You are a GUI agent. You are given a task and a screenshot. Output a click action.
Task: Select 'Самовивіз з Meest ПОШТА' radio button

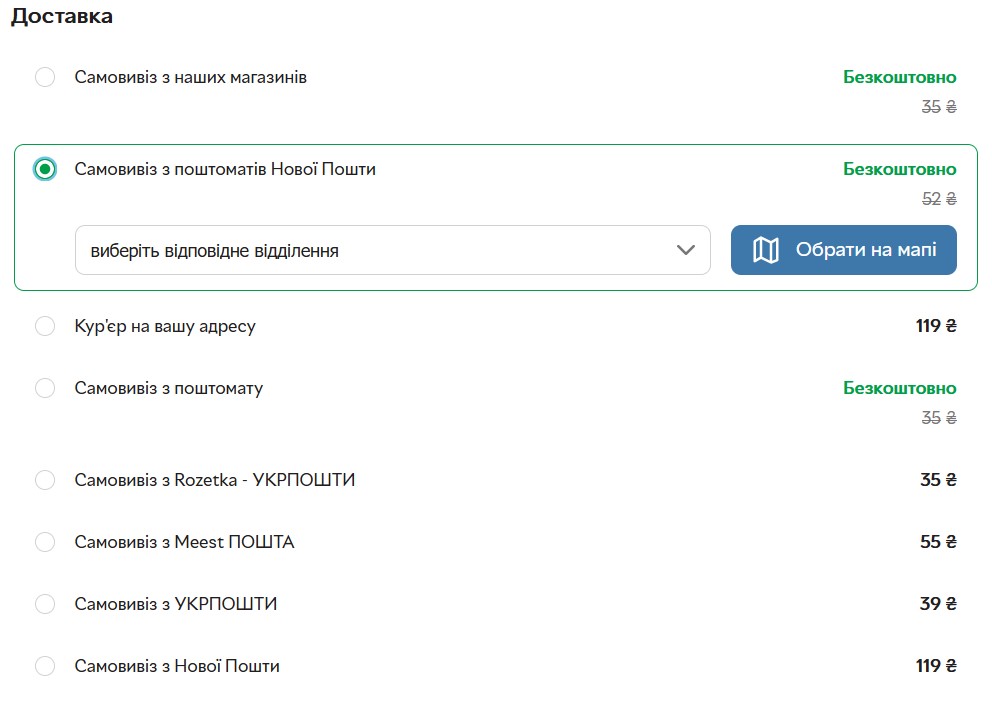click(45, 542)
